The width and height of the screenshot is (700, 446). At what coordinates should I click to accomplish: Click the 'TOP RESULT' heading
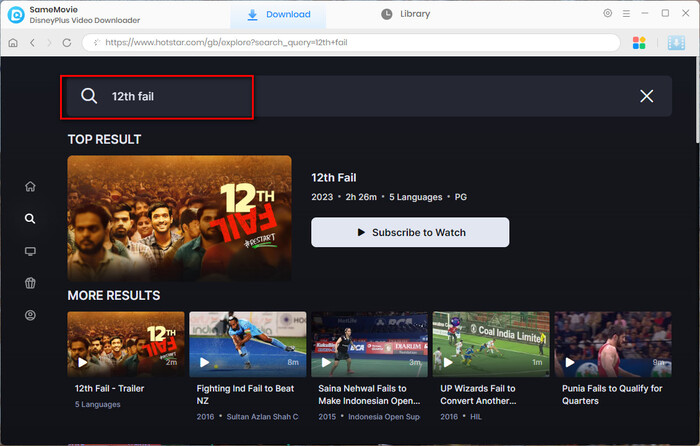coord(104,139)
